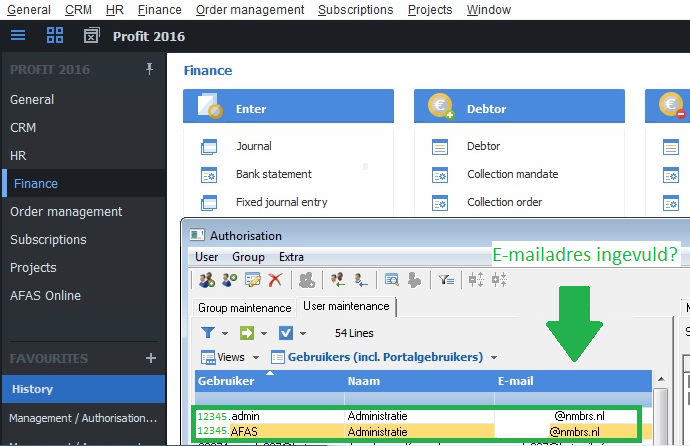
Task: Click the greyed puzzle-piece user icon
Action: point(414,280)
